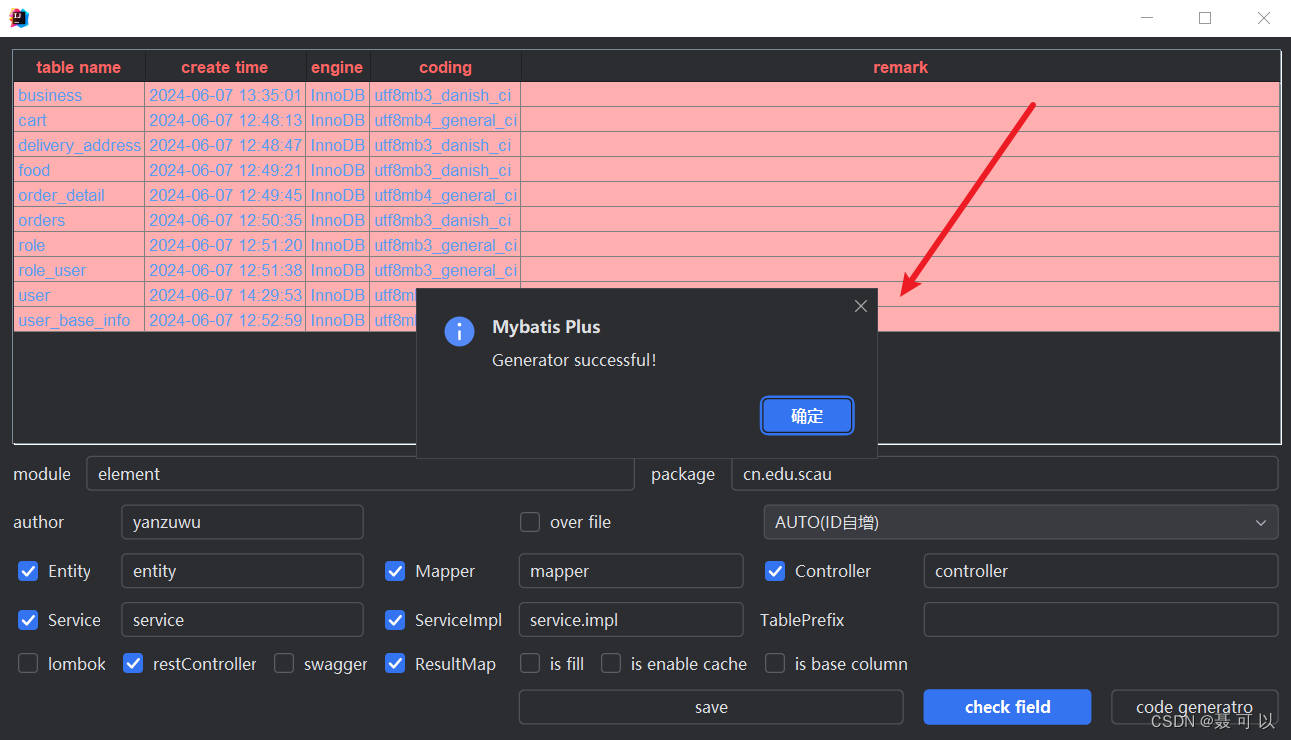This screenshot has width=1291, height=740.
Task: Enable the is base column checkbox
Action: pos(775,664)
